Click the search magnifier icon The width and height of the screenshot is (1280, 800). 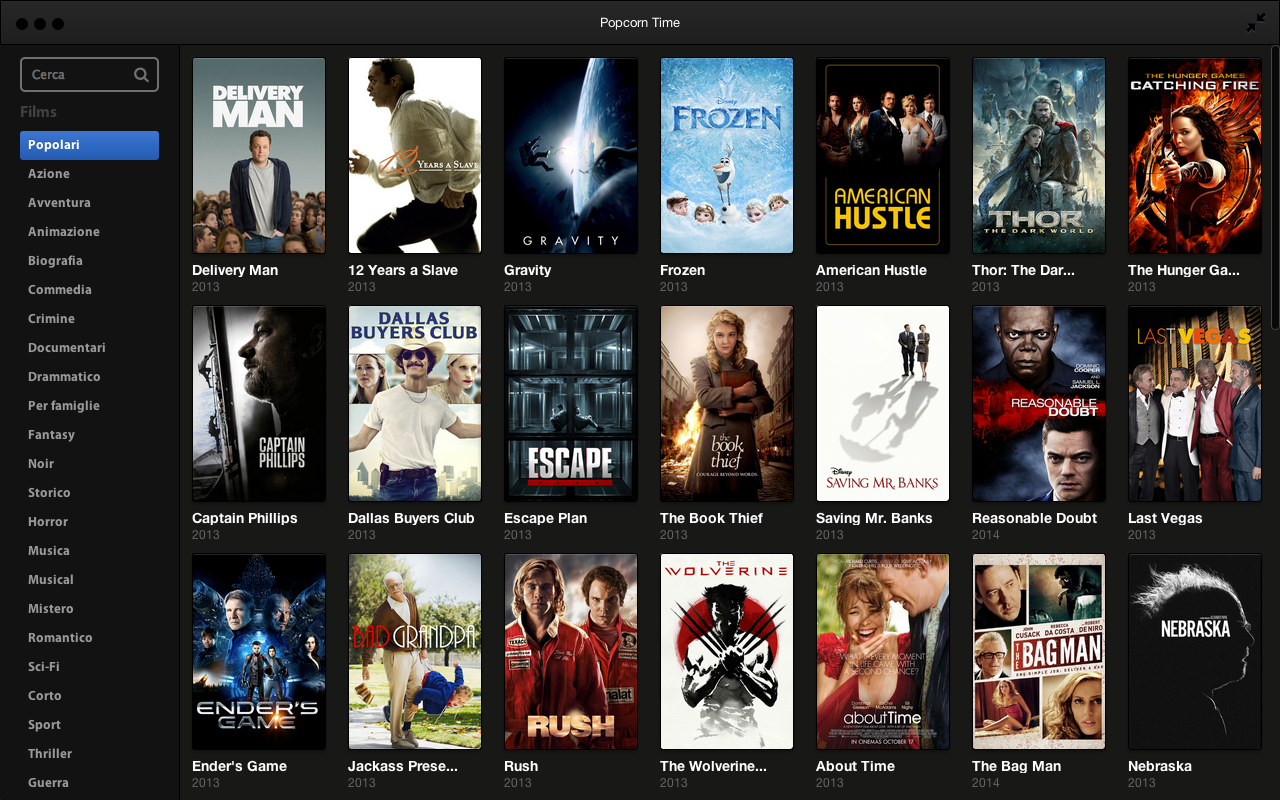tap(141, 74)
